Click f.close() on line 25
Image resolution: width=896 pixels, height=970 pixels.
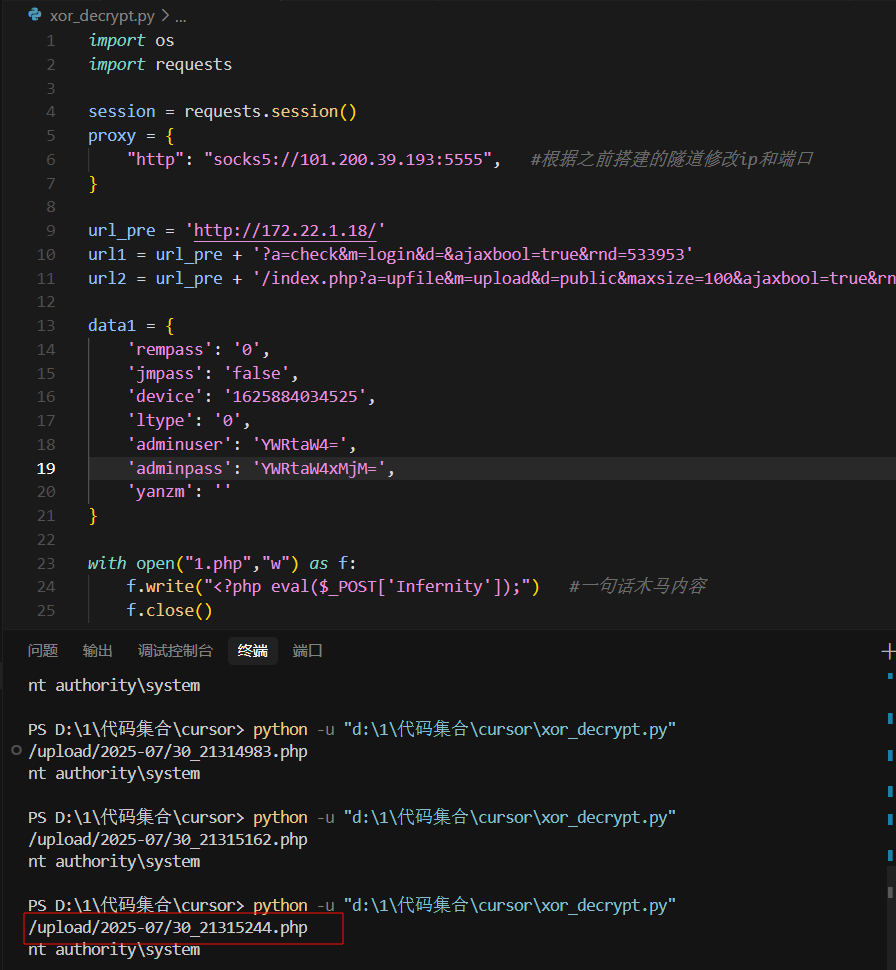coord(170,611)
